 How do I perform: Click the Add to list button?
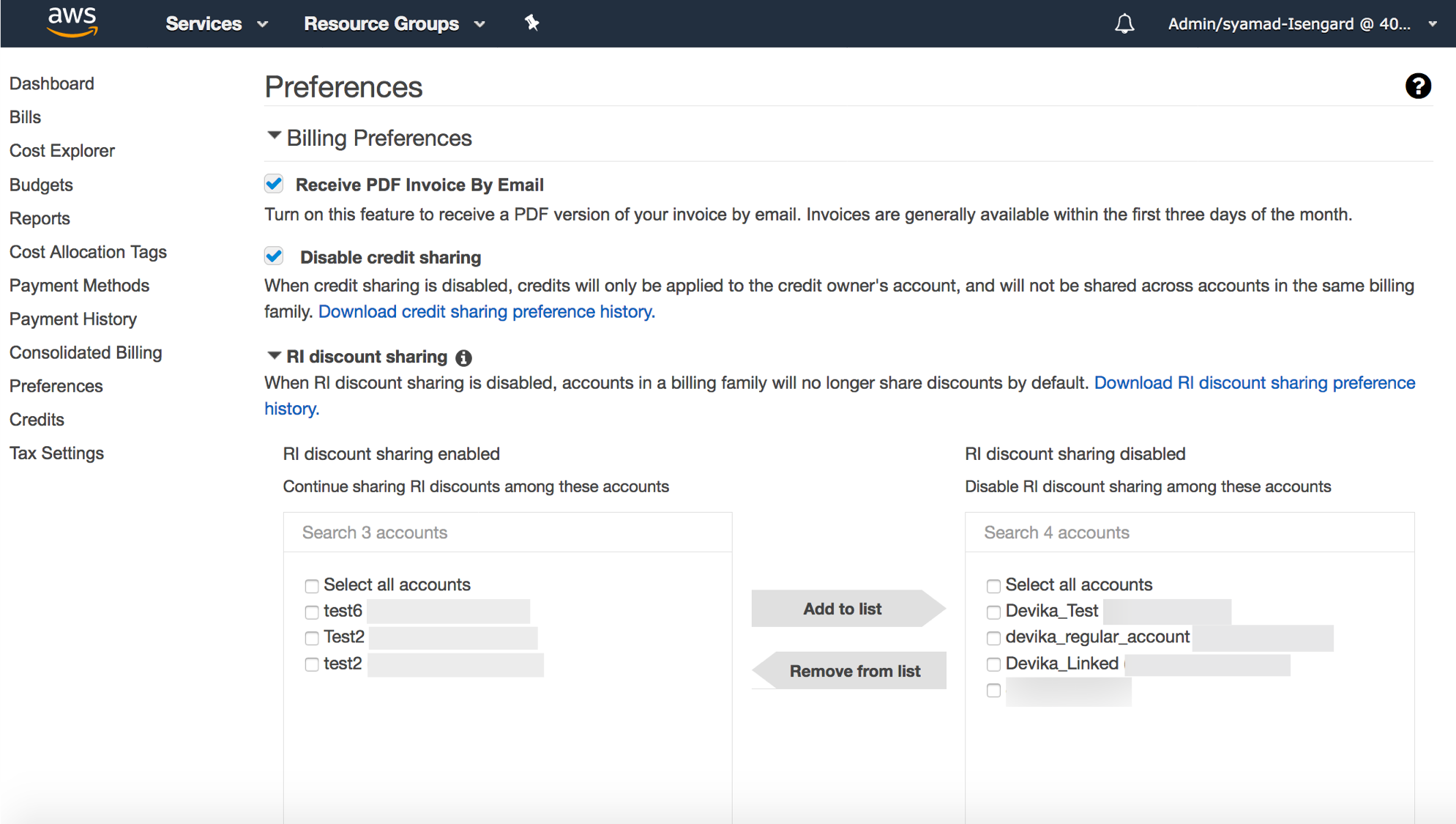[x=843, y=609]
